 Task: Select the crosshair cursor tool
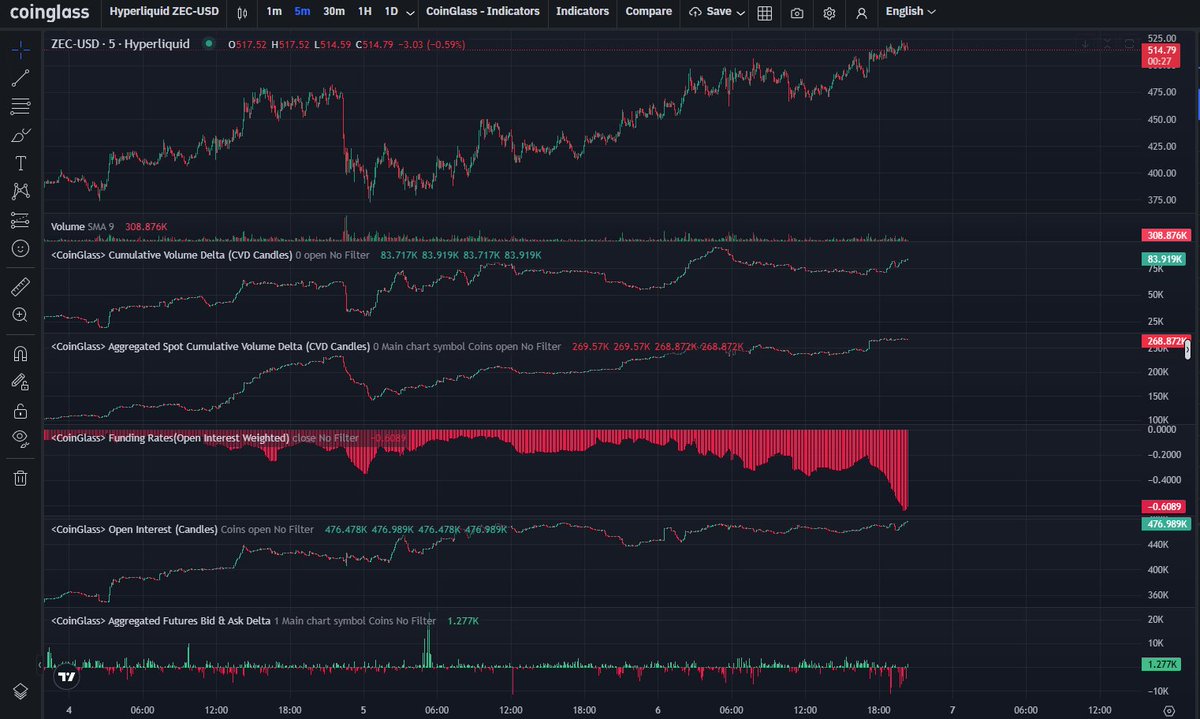[x=20, y=47]
